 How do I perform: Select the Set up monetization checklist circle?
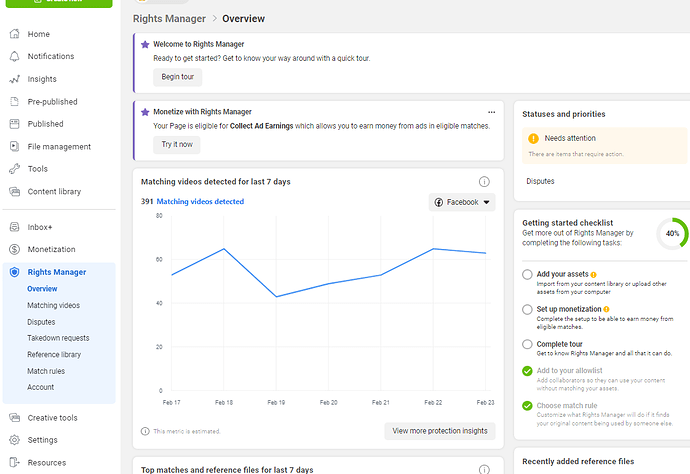tap(527, 309)
